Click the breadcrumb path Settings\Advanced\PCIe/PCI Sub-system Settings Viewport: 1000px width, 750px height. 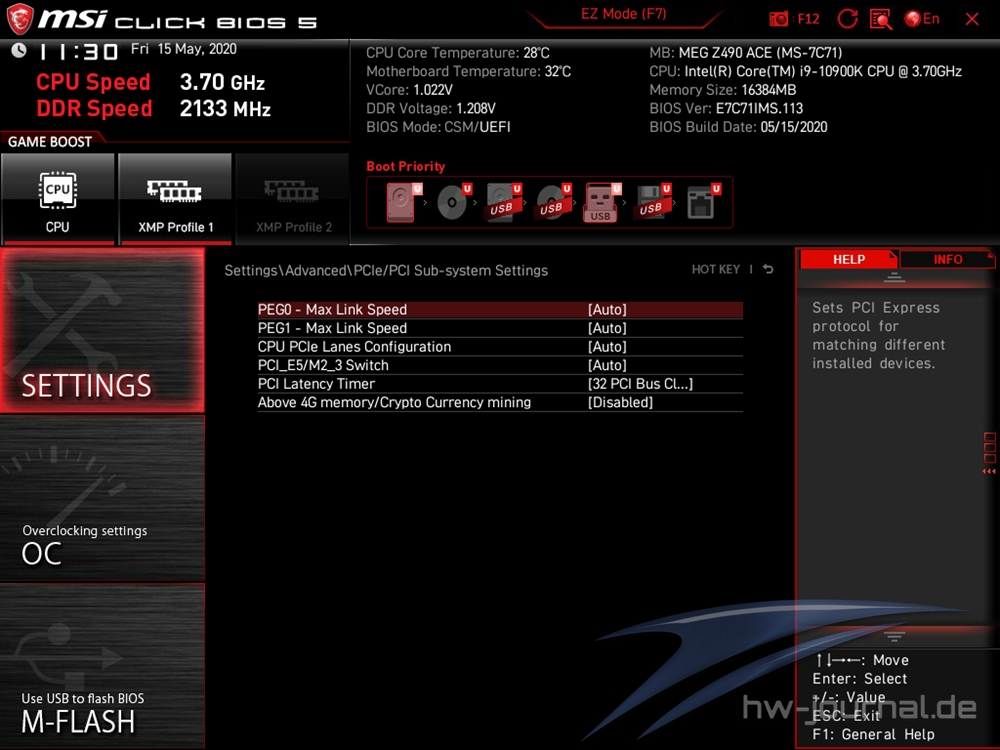386,270
